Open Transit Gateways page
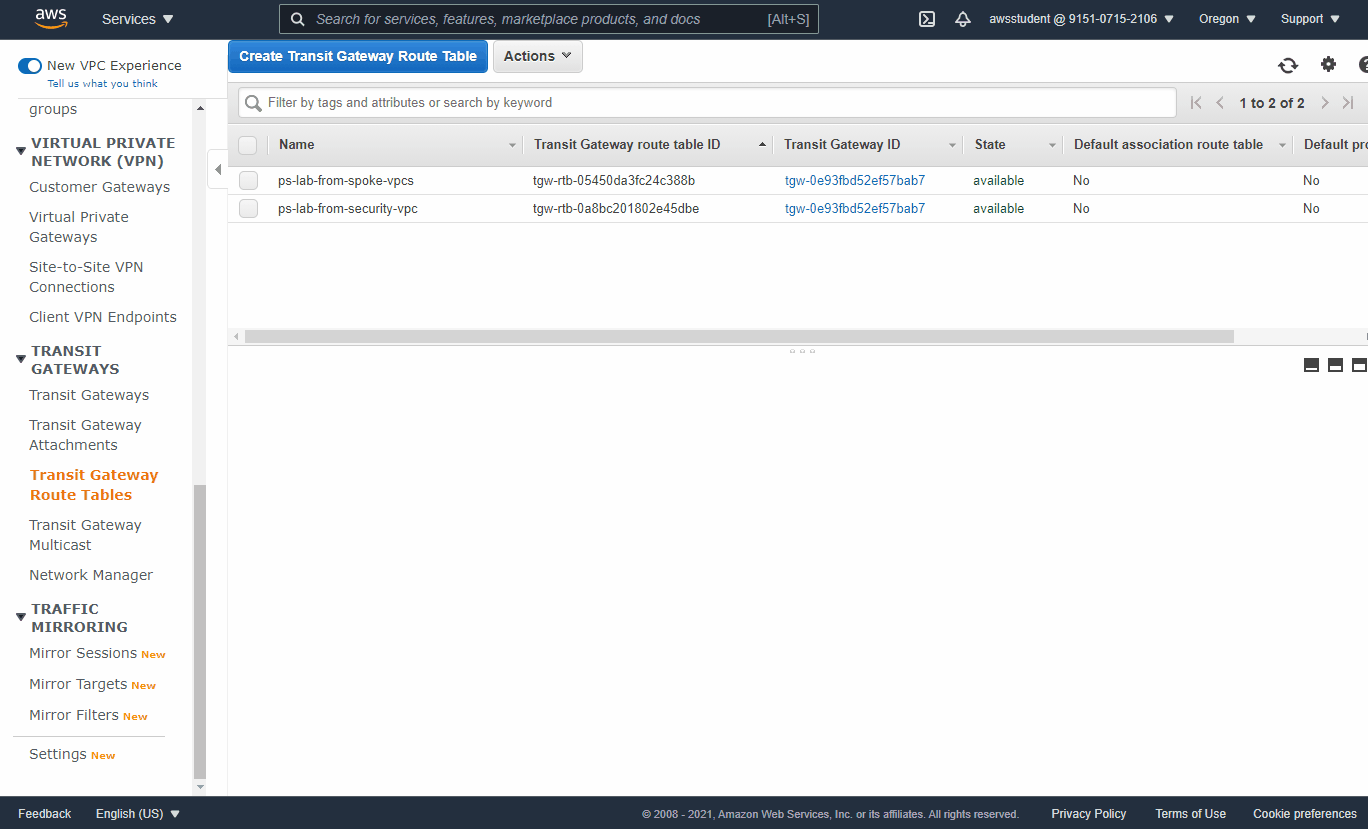The height and width of the screenshot is (829, 1368). 89,395
